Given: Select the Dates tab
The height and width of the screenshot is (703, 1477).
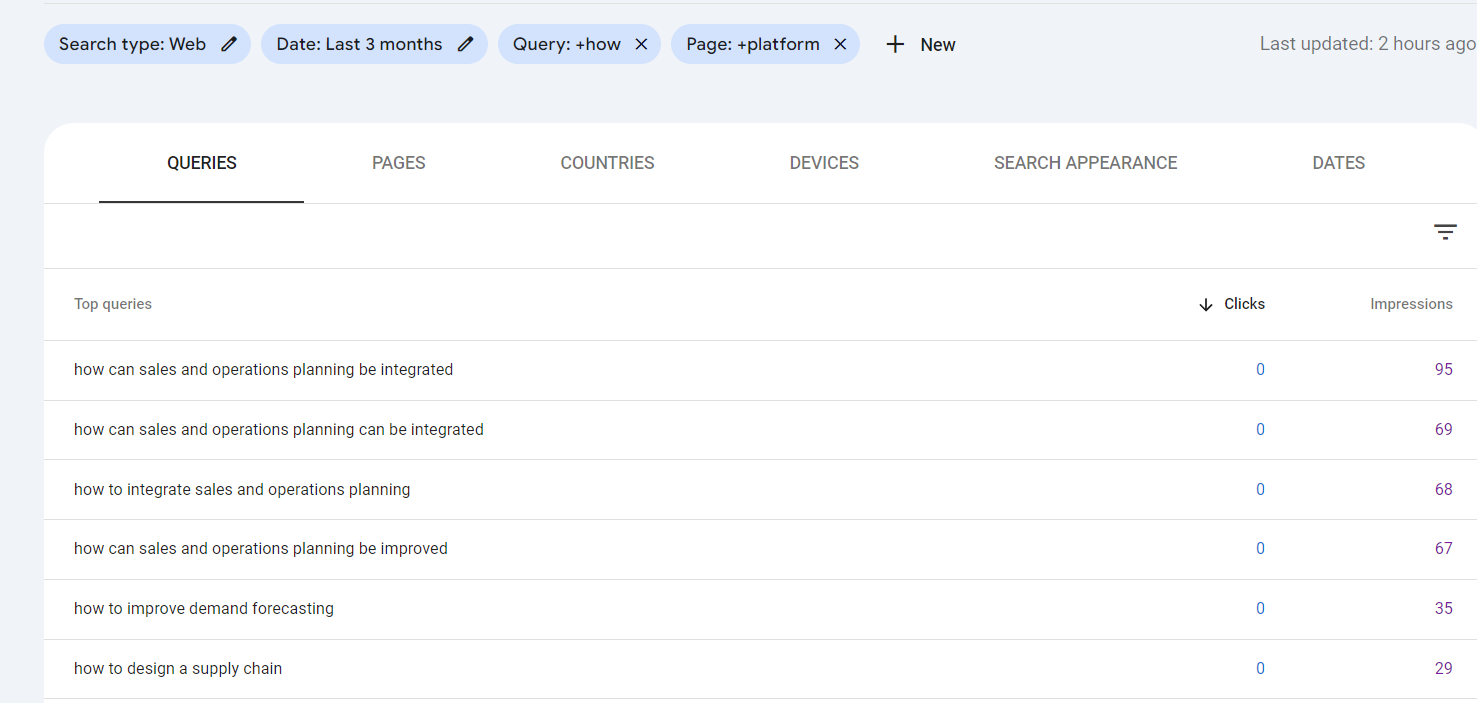Looking at the screenshot, I should tap(1338, 163).
